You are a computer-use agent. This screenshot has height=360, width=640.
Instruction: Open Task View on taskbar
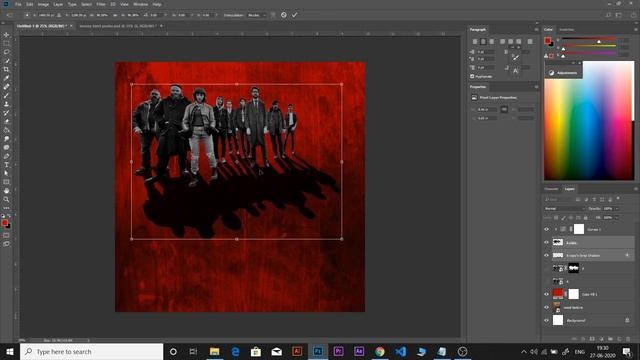click(193, 351)
